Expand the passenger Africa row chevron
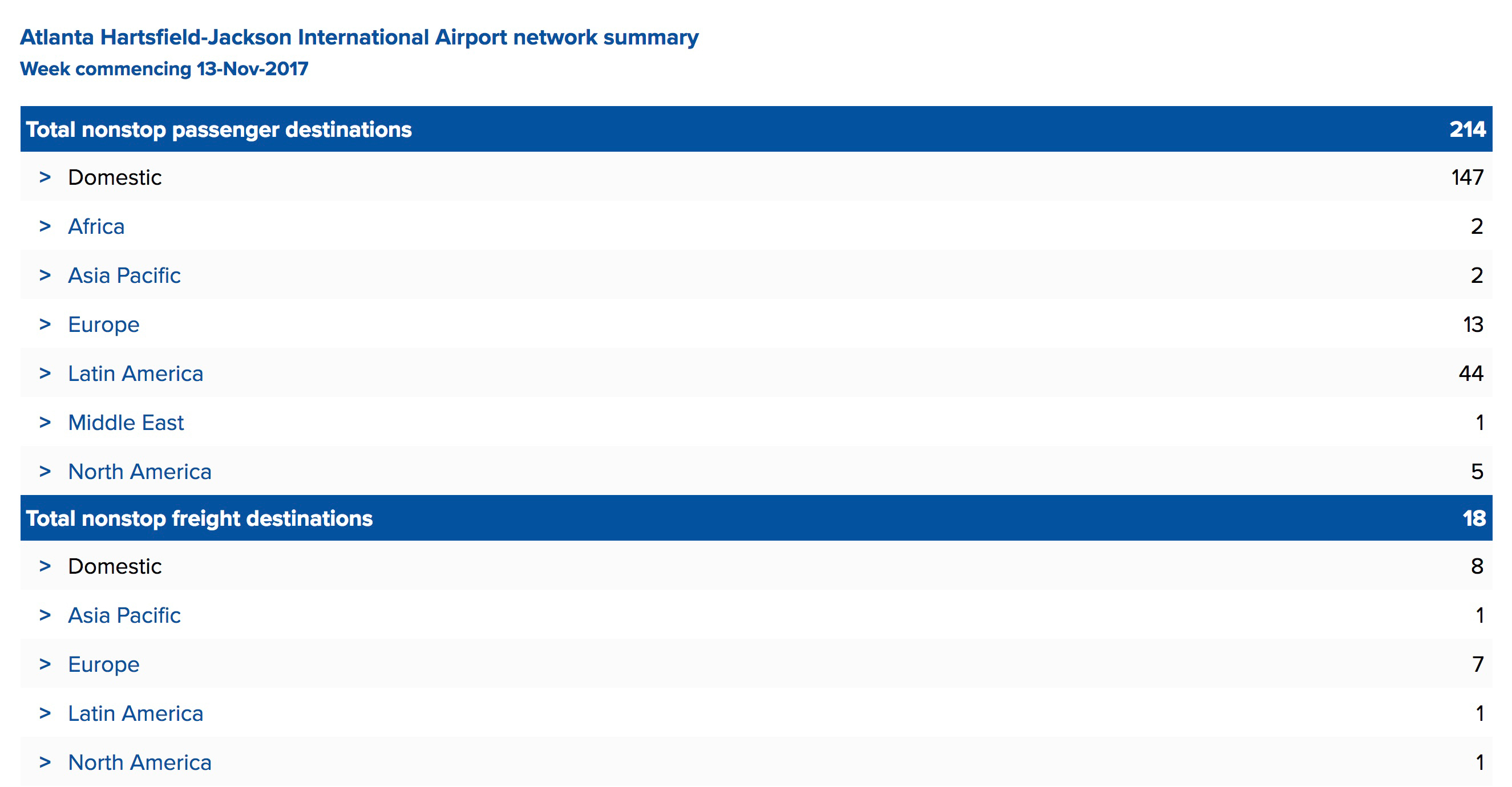 [45, 226]
